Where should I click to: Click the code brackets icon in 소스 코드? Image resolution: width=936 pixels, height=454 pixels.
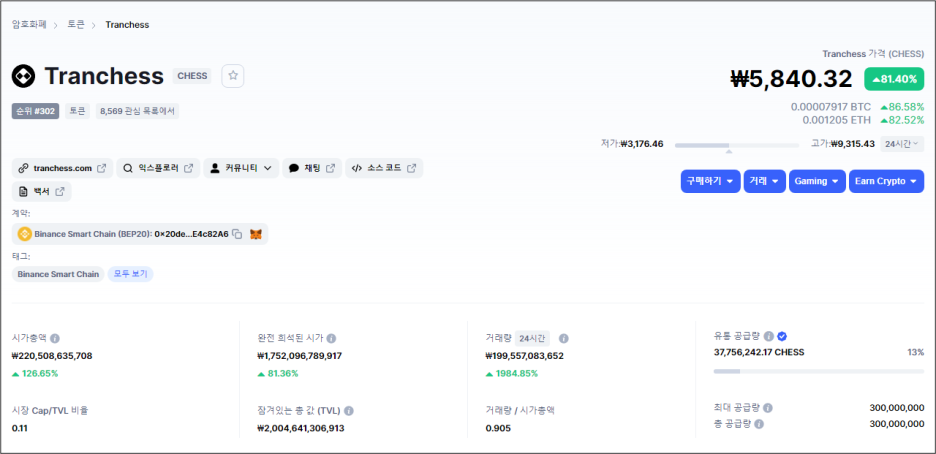click(356, 168)
